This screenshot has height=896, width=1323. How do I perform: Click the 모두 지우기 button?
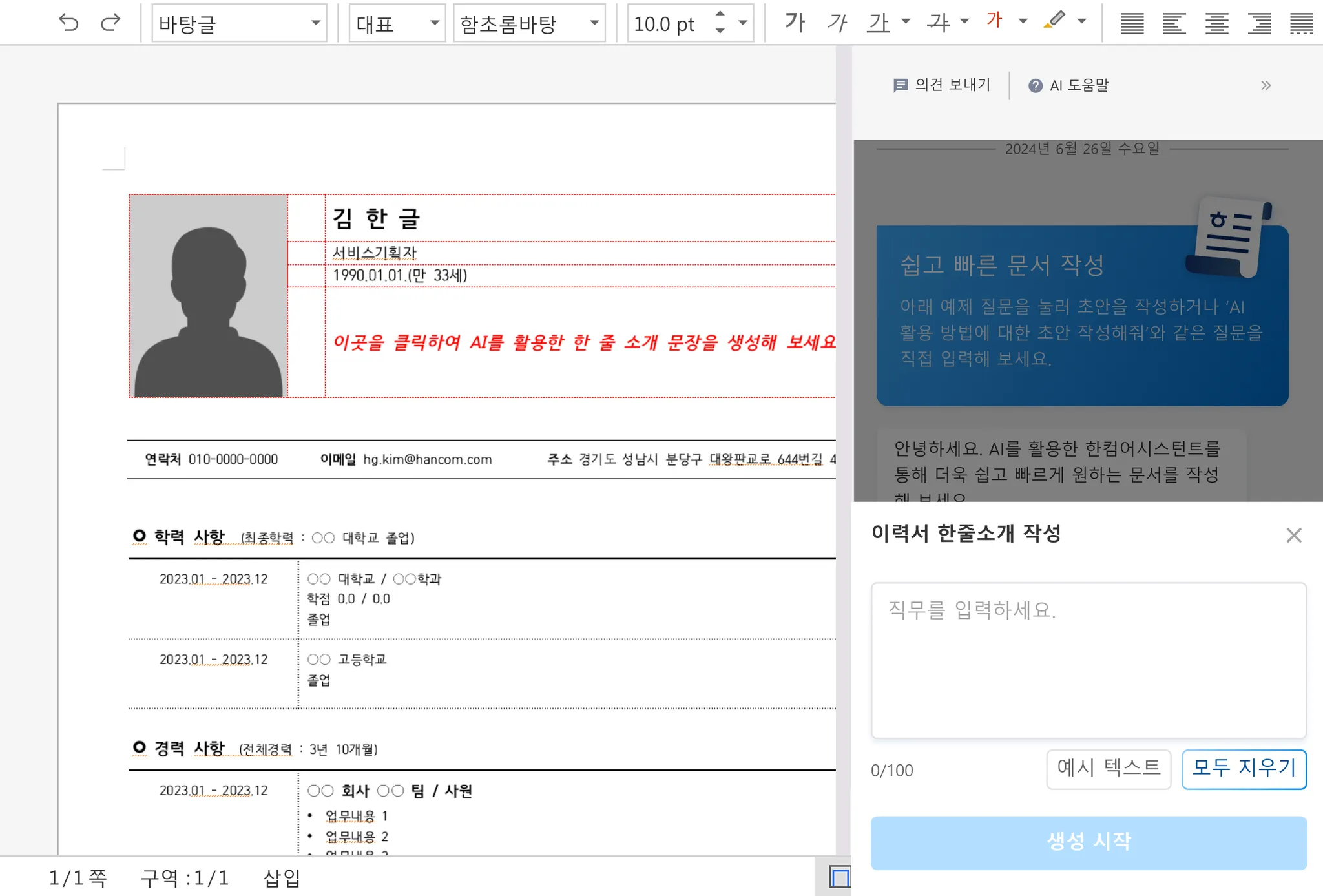coord(1244,769)
